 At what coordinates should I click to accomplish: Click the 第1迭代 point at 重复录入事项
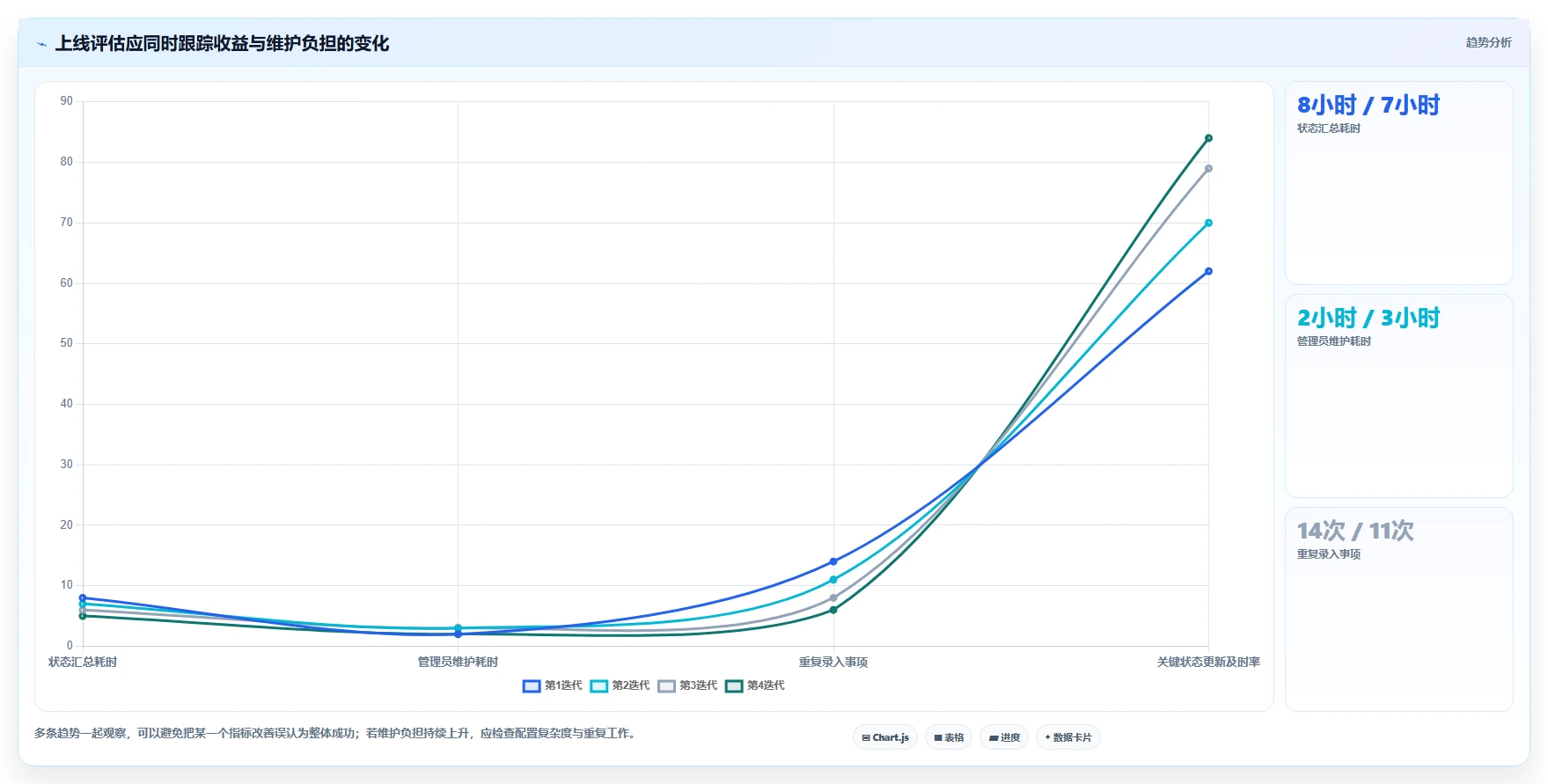[833, 561]
